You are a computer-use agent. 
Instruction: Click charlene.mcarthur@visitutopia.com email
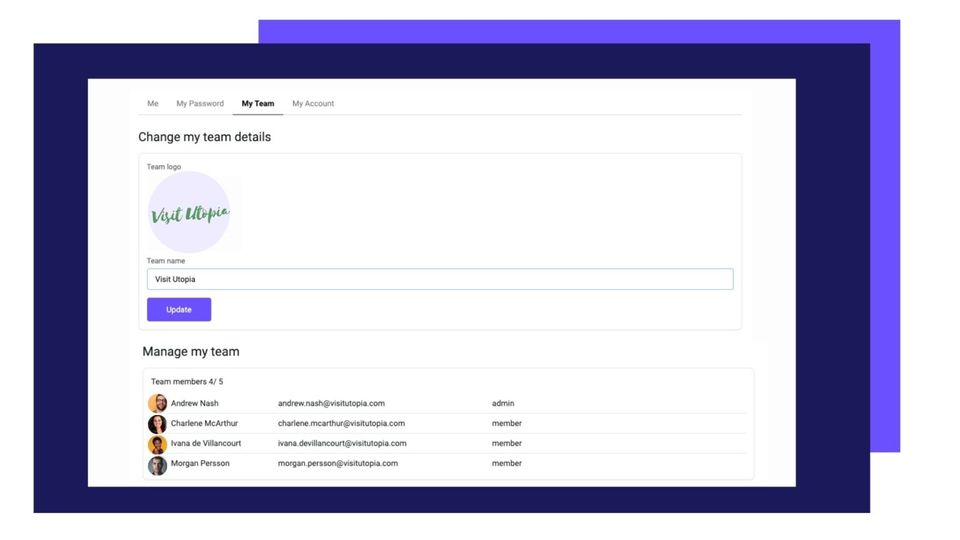341,423
